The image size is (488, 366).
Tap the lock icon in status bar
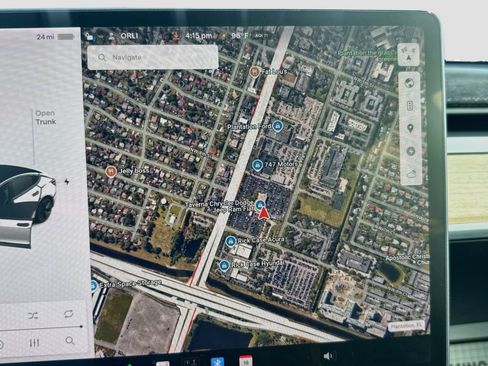point(89,36)
